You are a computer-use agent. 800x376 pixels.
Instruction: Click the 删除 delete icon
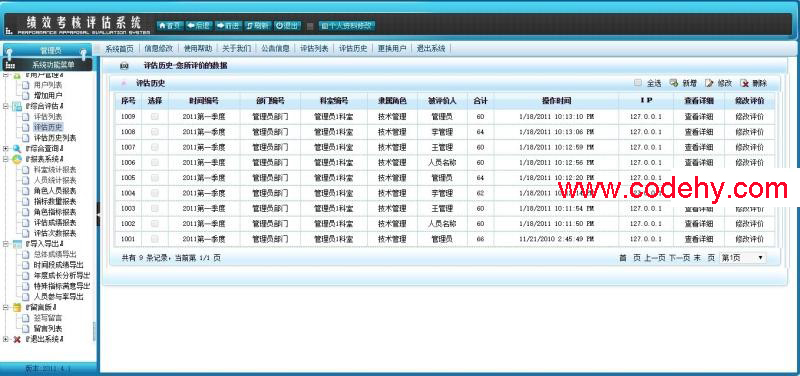[744, 83]
